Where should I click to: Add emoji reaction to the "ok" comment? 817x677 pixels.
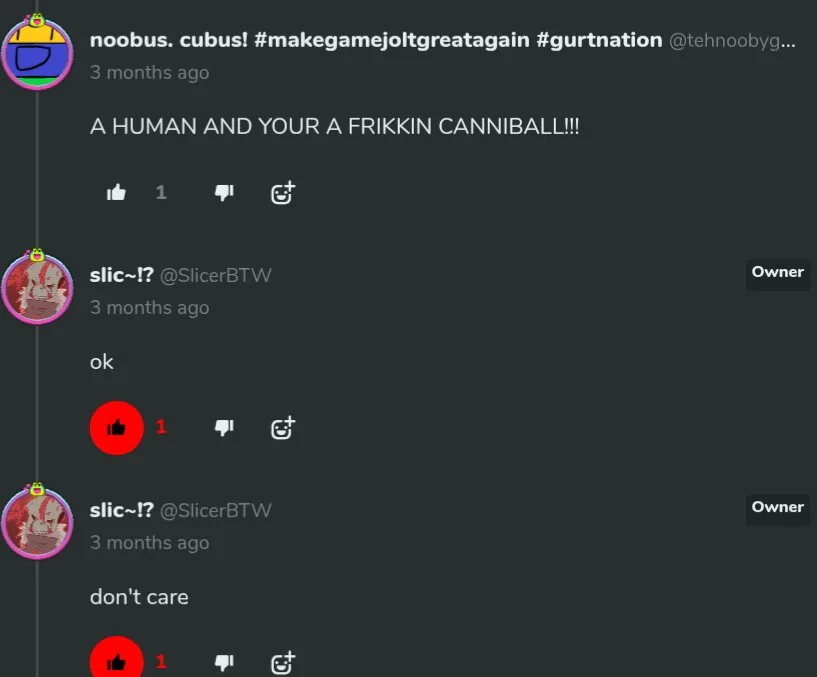tap(283, 428)
